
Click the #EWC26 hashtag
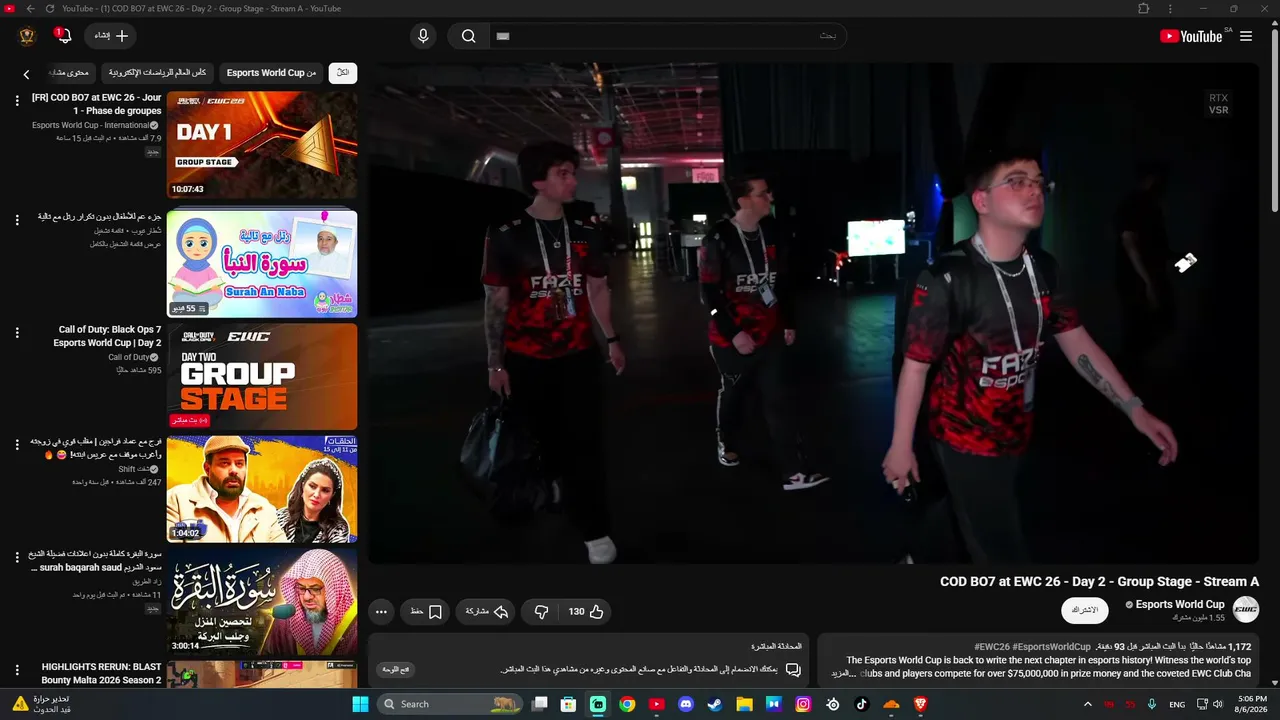[x=992, y=647]
